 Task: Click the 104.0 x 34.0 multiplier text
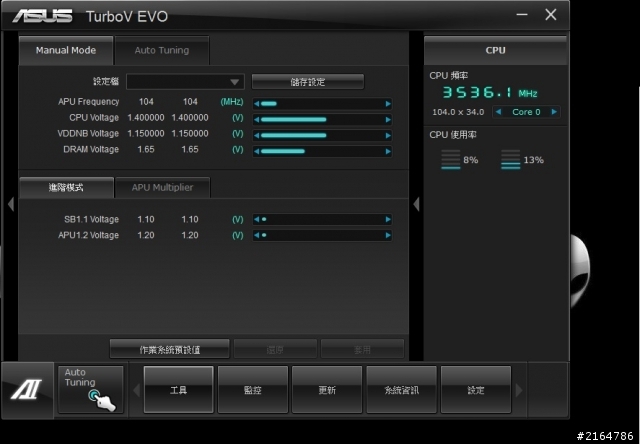[458, 112]
